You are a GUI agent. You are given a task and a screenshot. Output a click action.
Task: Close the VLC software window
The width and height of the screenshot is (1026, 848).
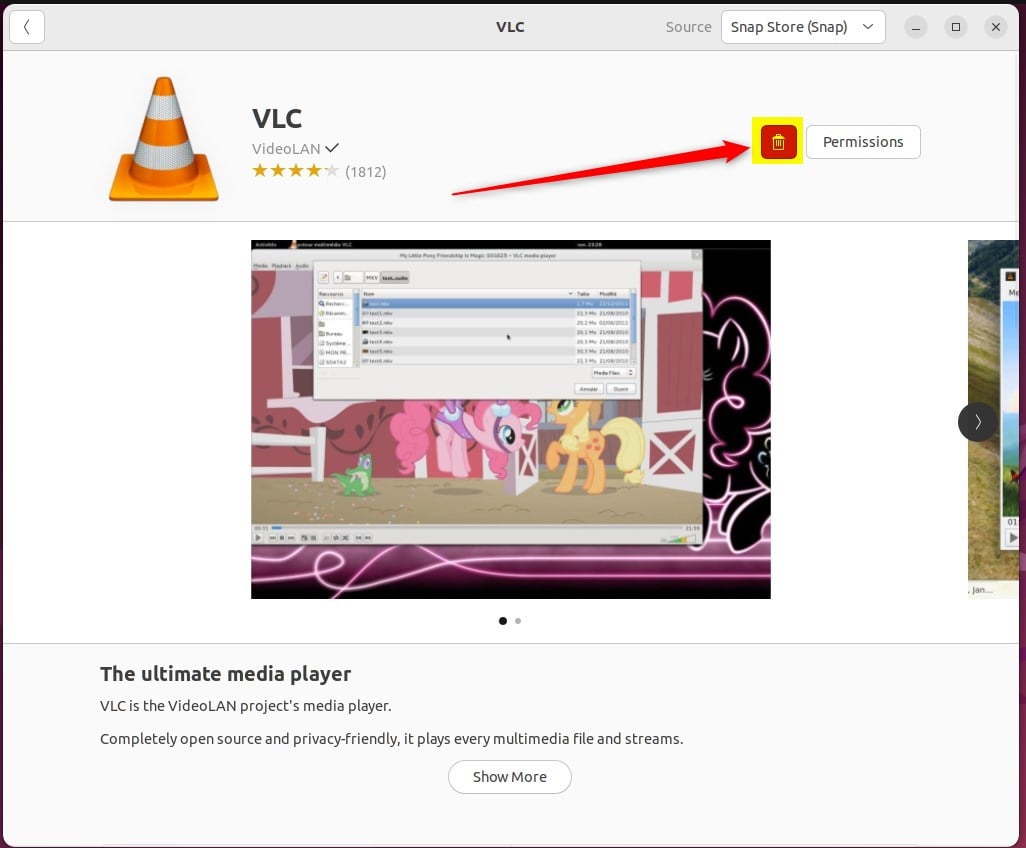(x=995, y=27)
